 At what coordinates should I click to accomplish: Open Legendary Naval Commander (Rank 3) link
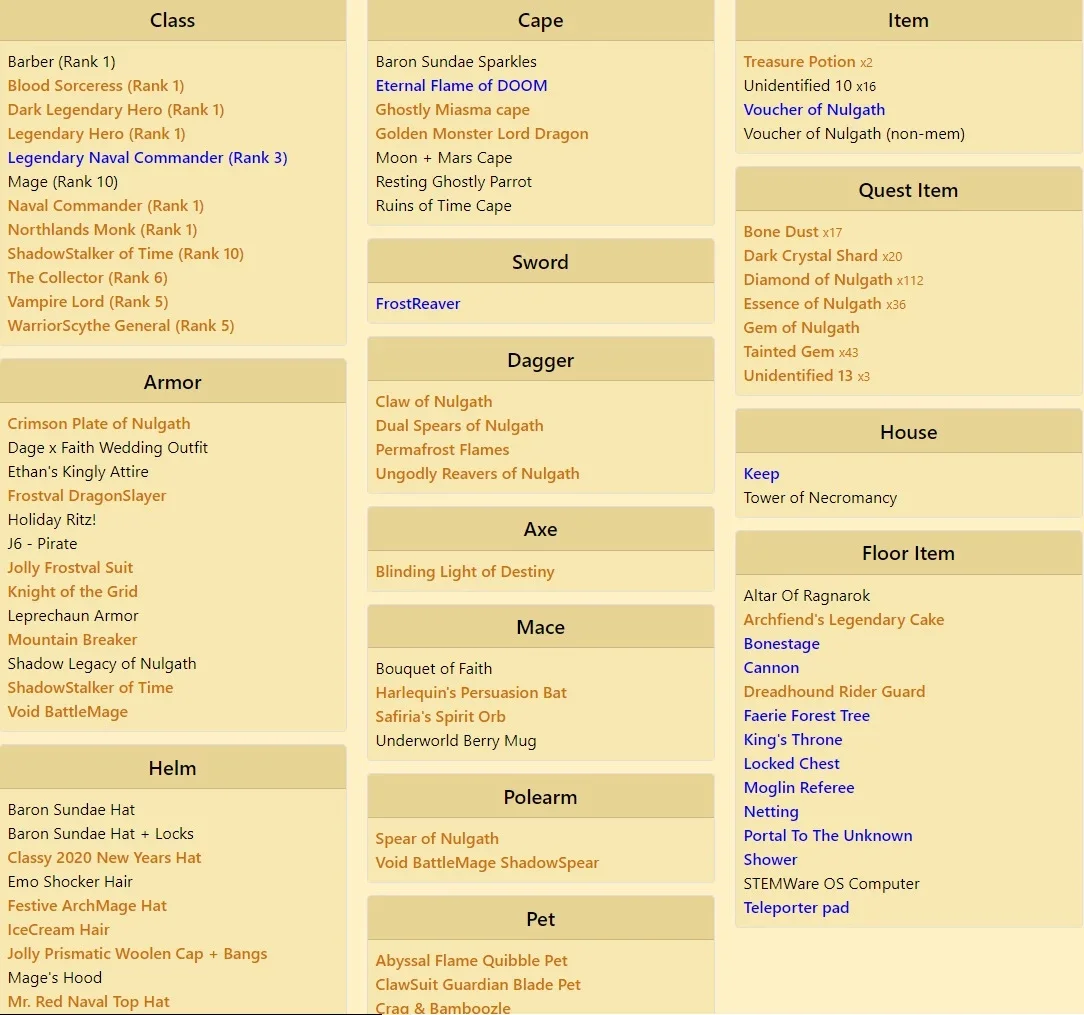click(147, 158)
